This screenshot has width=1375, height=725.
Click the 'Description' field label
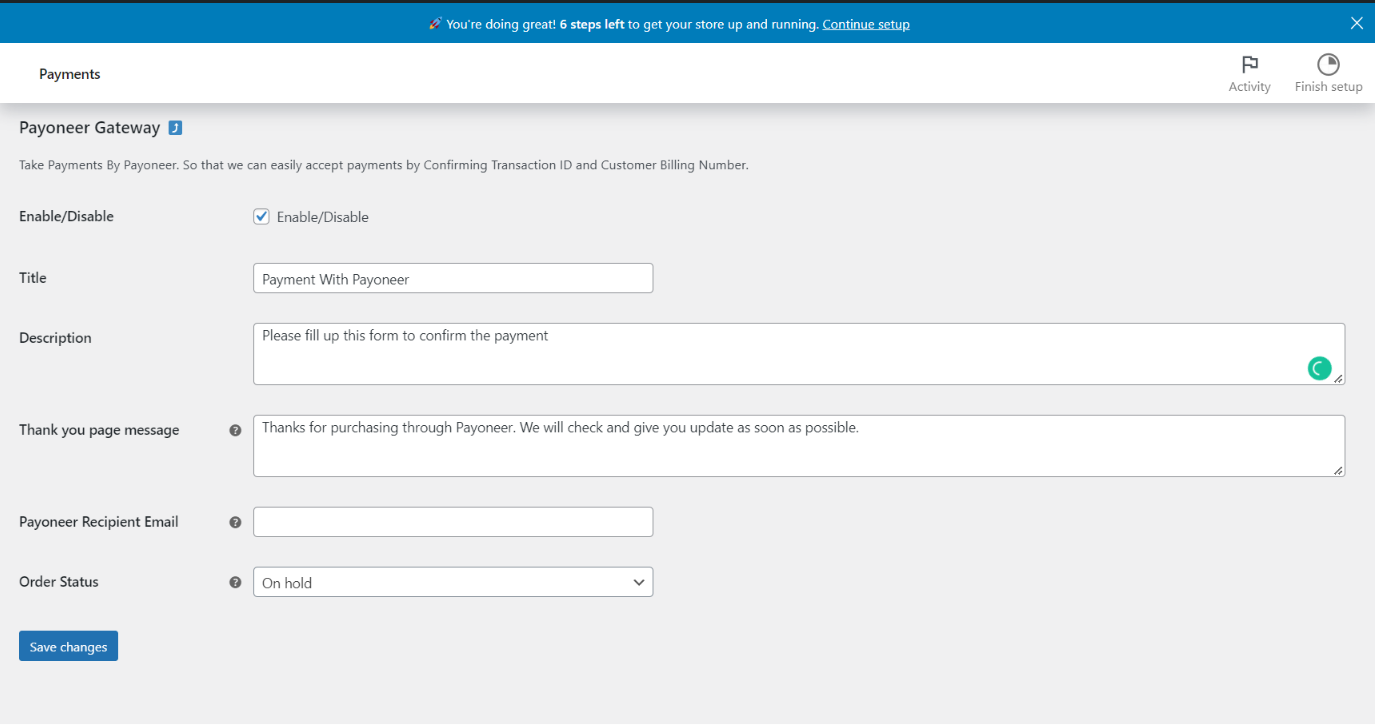[x=55, y=337]
